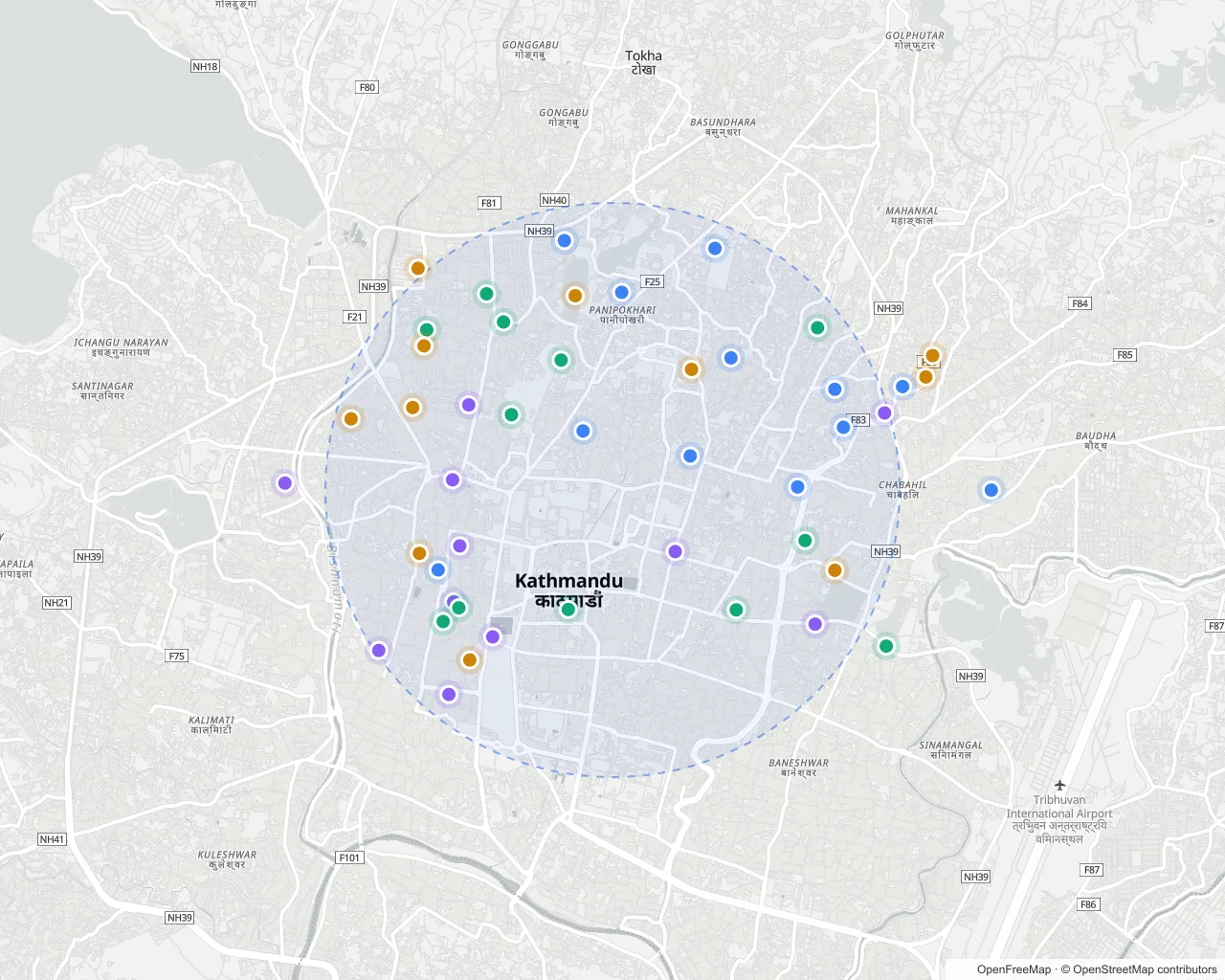Screen dimensions: 1225x980
Task: Click the orange marker just above the Panipokhari label
Action: click(575, 296)
